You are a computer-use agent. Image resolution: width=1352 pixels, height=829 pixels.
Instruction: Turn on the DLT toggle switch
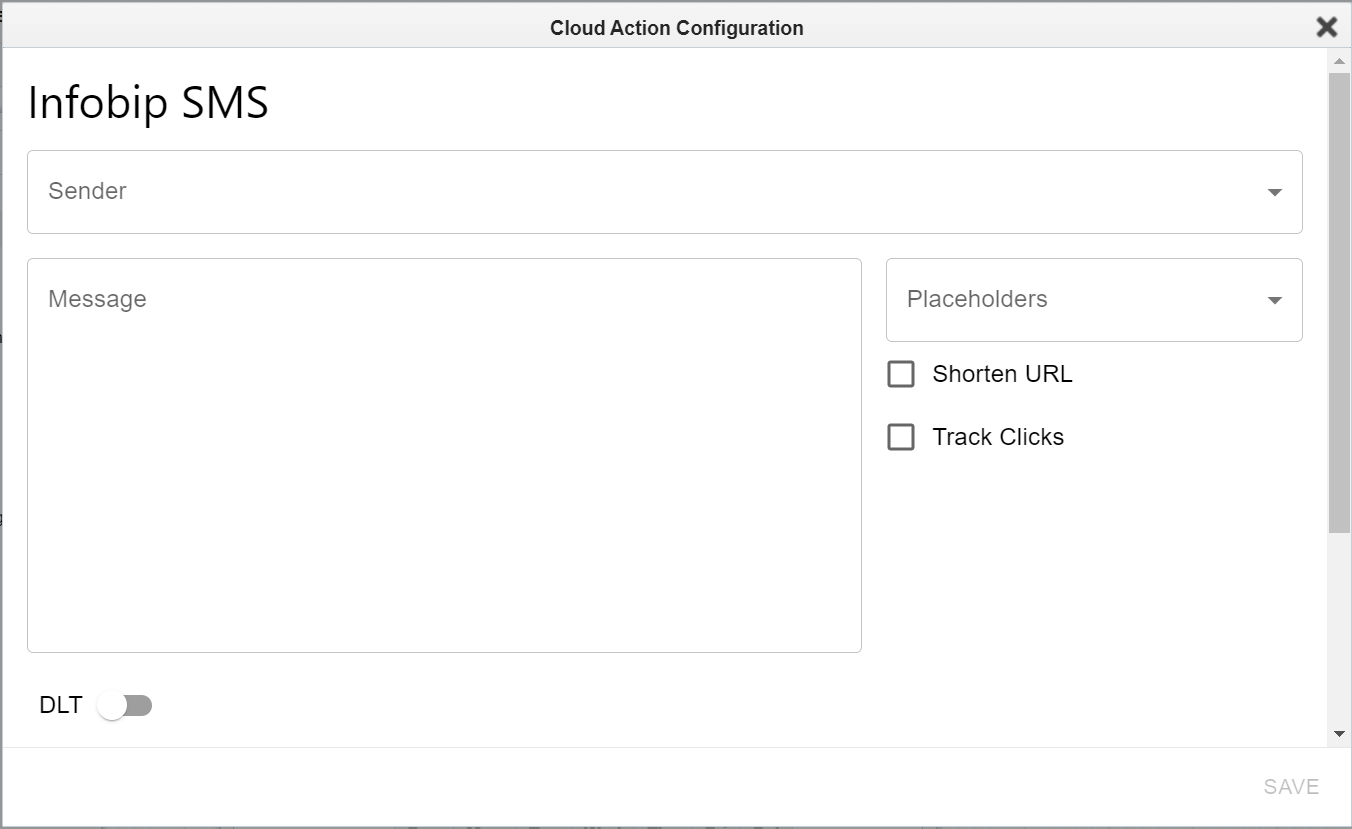[125, 706]
